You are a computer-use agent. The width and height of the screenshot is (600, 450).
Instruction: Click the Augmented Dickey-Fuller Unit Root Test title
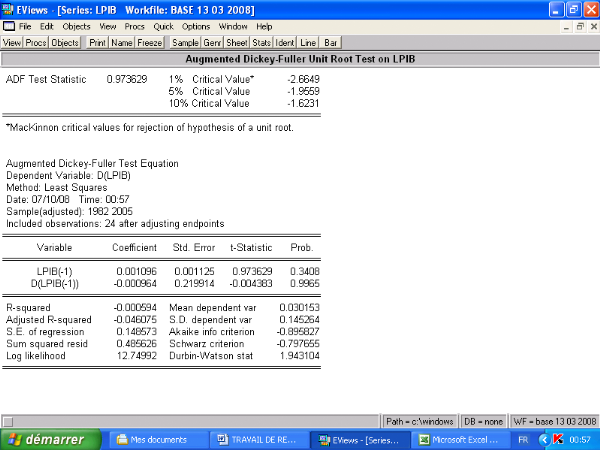pyautogui.click(x=300, y=59)
